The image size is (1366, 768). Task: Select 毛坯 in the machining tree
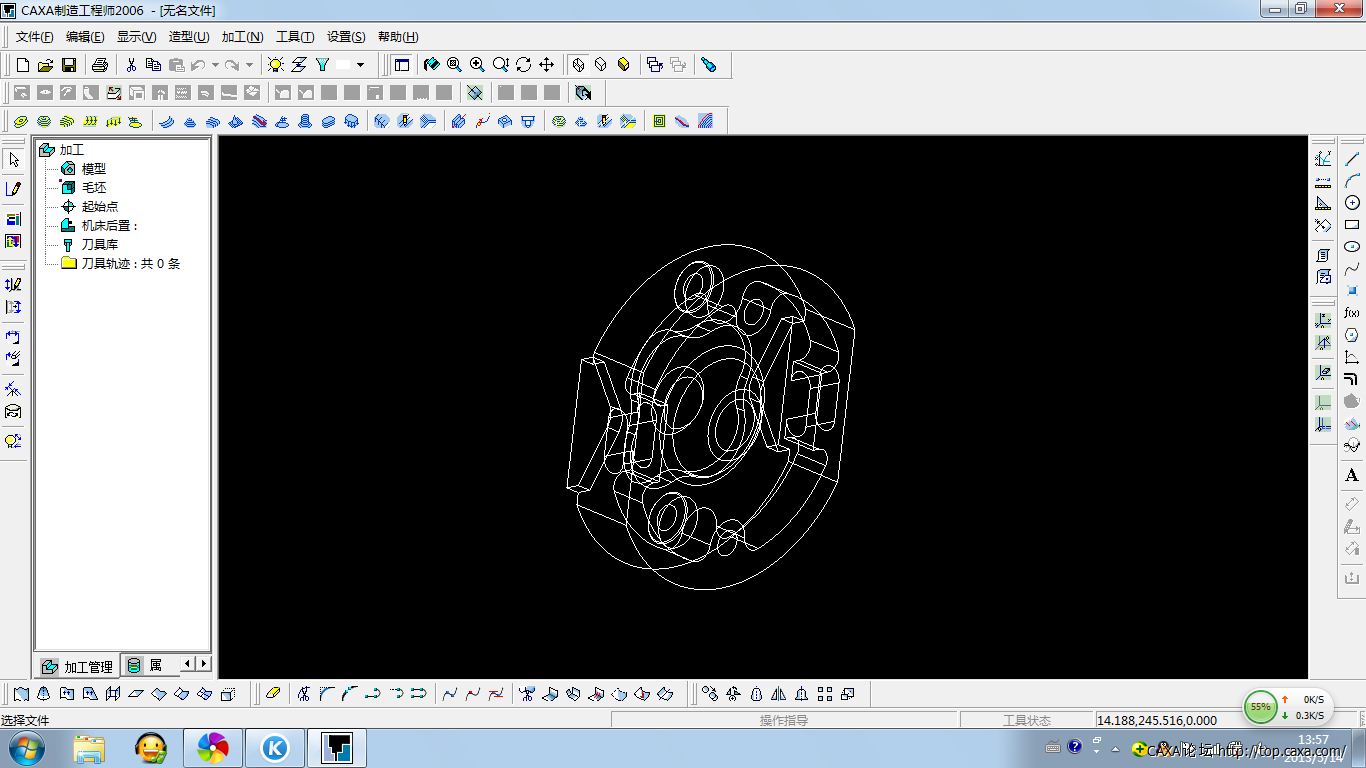coord(94,188)
